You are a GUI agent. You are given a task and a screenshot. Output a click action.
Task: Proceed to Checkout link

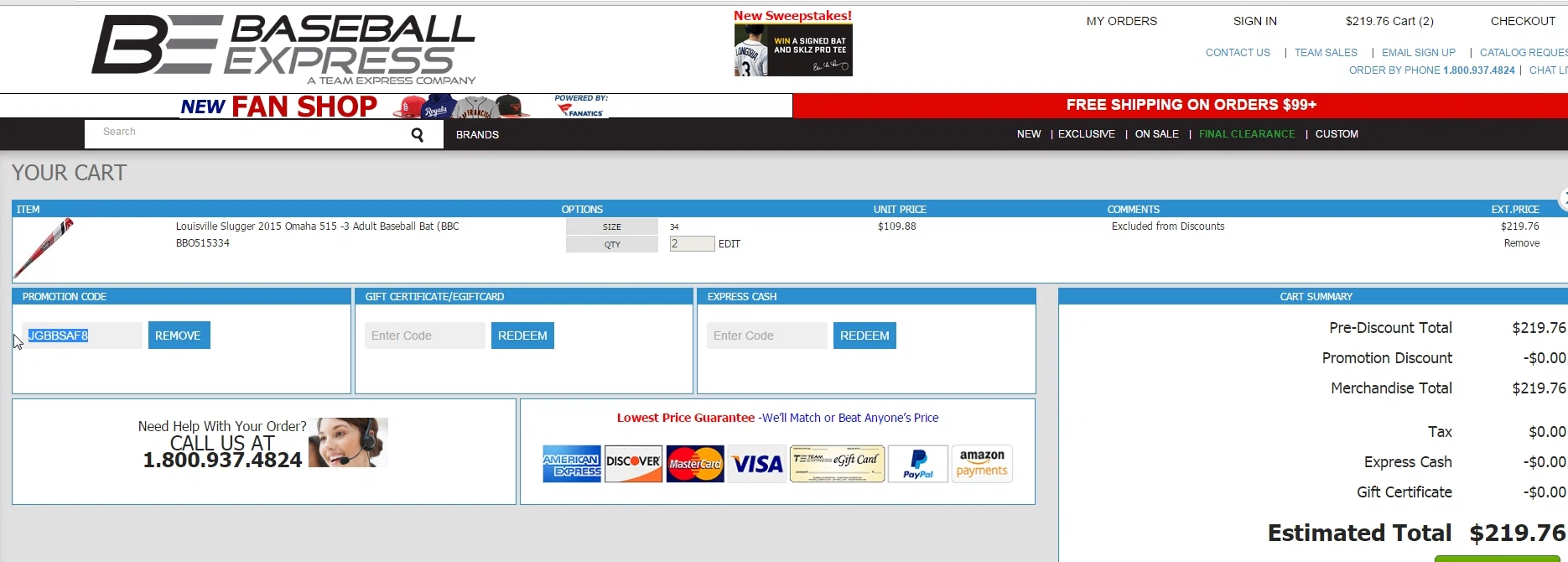1523,21
